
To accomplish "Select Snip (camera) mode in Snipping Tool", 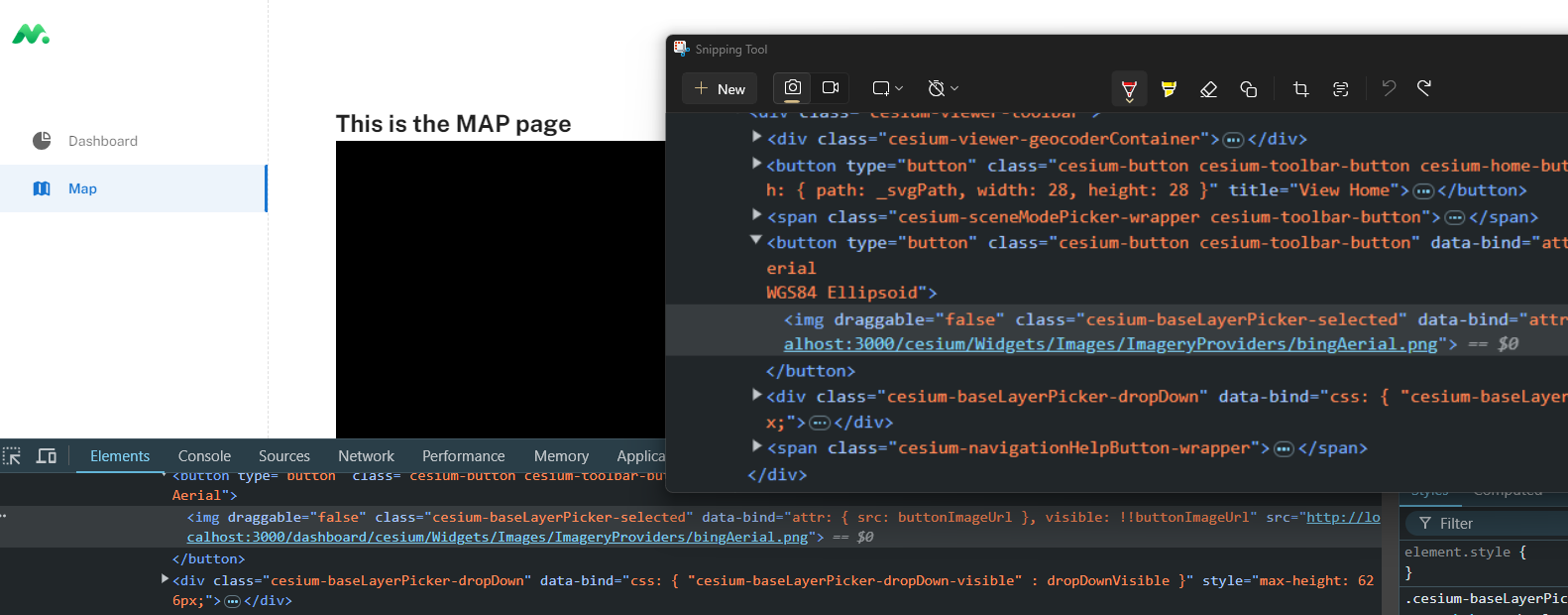I will (792, 88).
